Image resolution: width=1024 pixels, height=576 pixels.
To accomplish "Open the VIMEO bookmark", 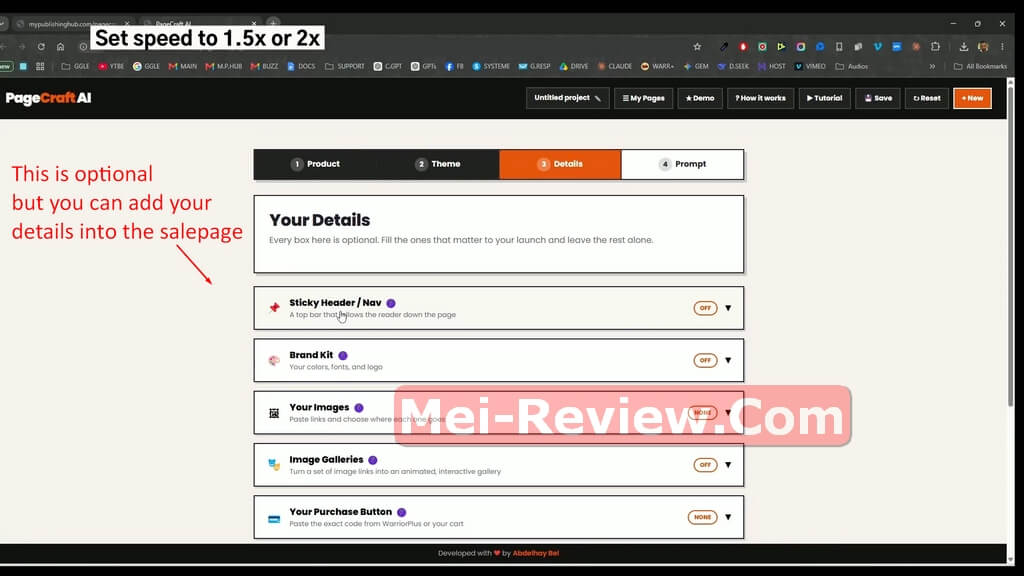I will (810, 66).
